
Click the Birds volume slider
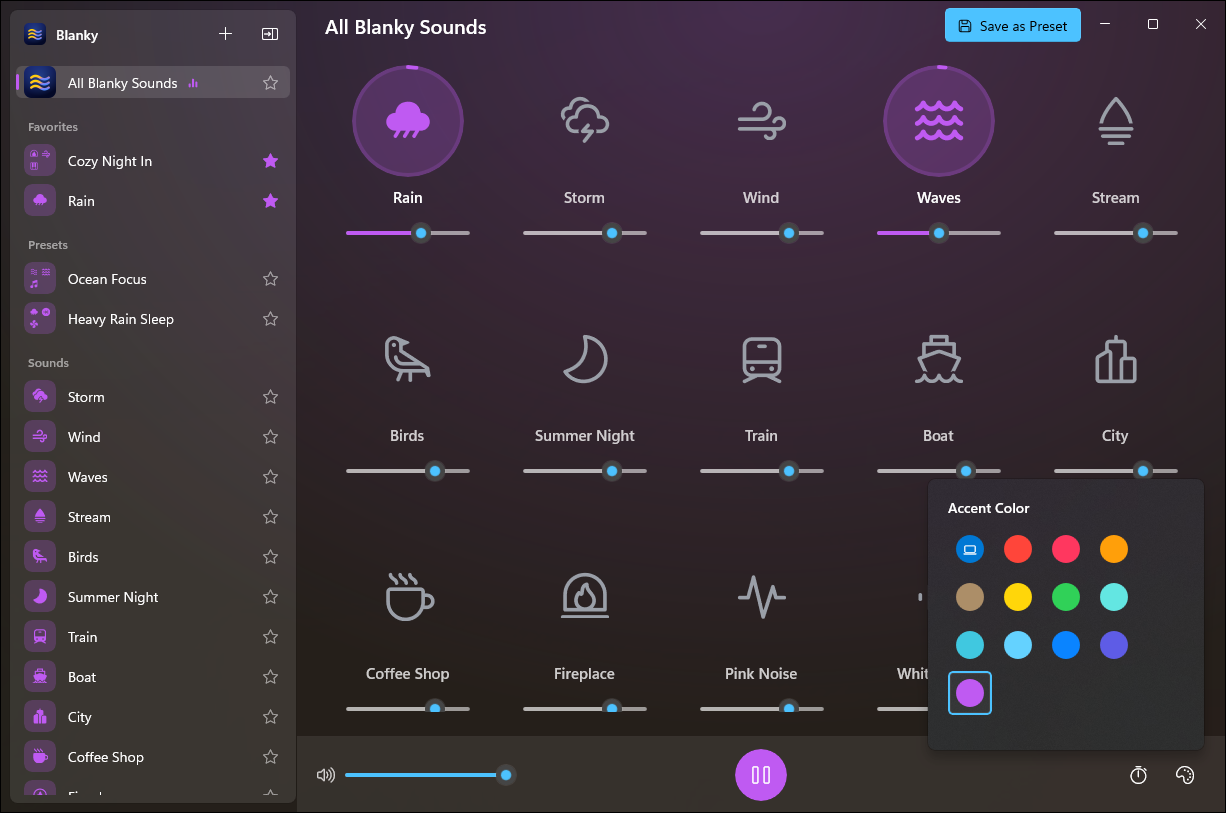point(408,471)
